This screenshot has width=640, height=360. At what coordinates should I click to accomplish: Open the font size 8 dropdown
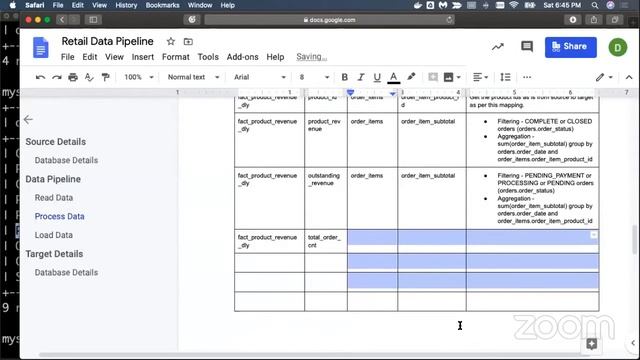pos(314,77)
